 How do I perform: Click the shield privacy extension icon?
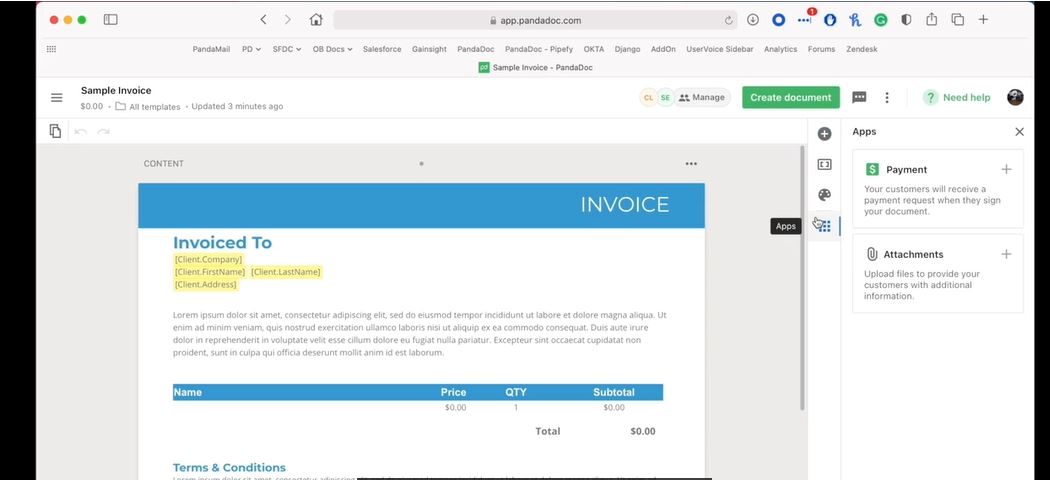click(x=906, y=20)
